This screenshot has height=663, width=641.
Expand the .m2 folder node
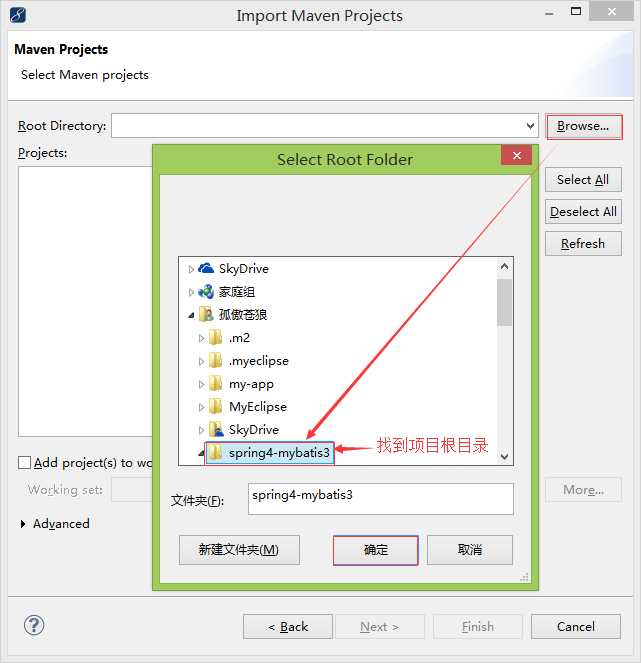(x=201, y=338)
